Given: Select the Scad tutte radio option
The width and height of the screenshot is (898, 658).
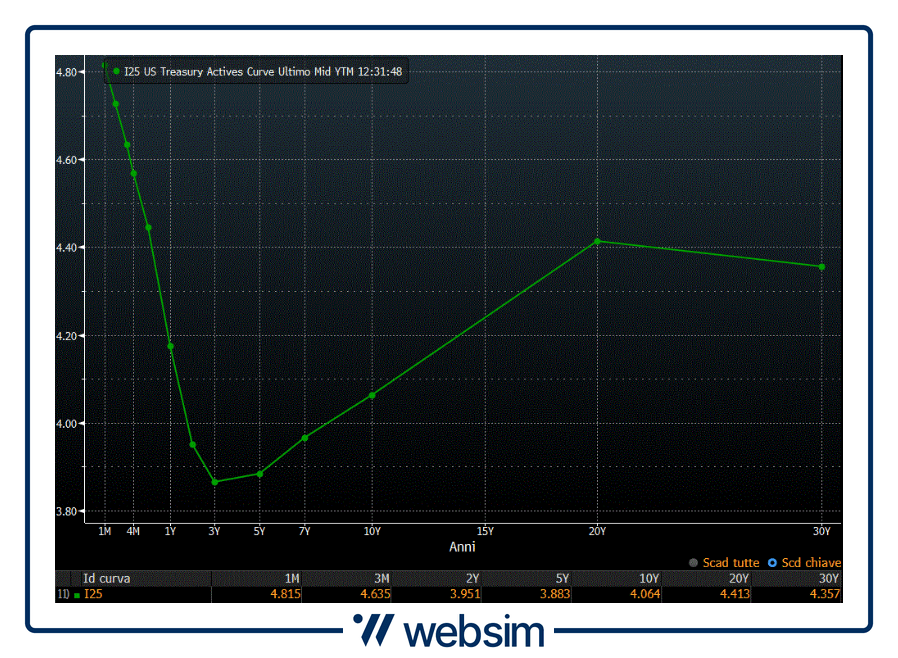Looking at the screenshot, I should 694,563.
